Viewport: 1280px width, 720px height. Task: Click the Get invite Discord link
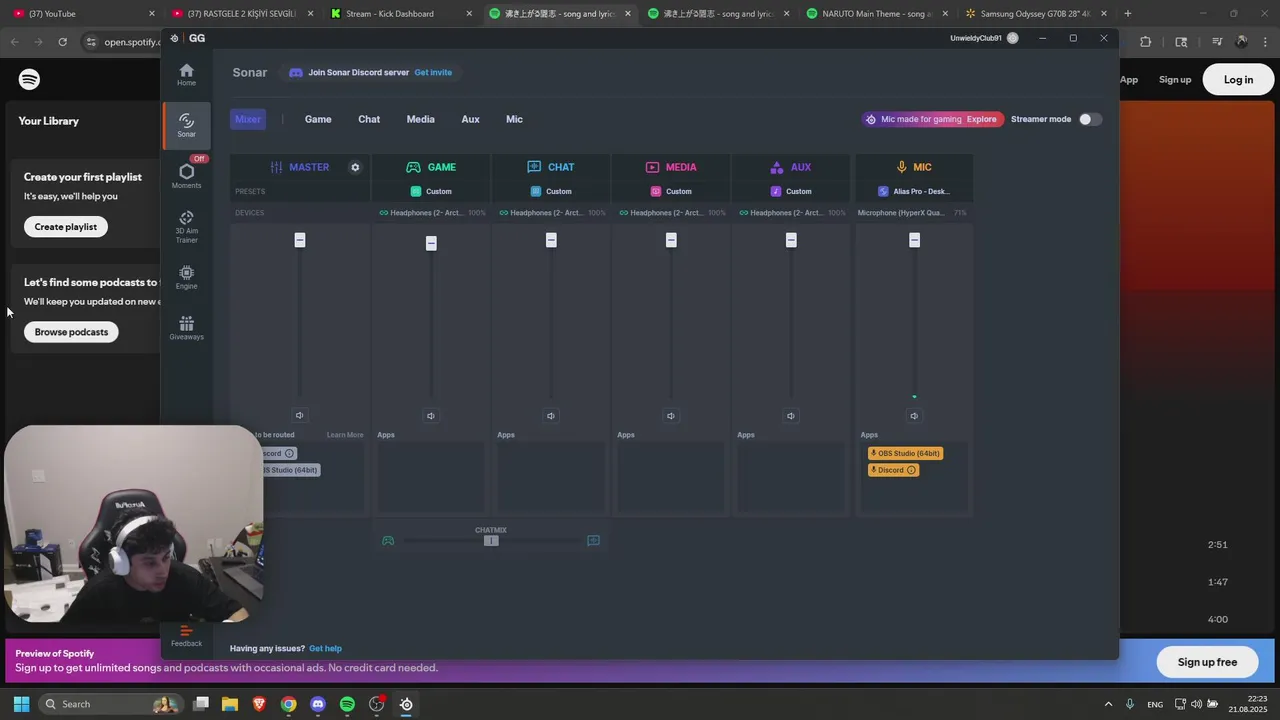click(x=433, y=72)
